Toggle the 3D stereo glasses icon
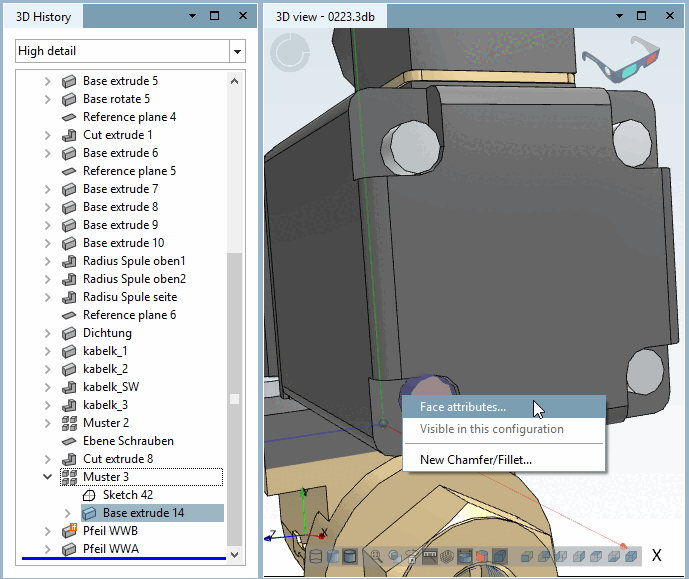Viewport: 689px width, 579px height. tap(621, 60)
